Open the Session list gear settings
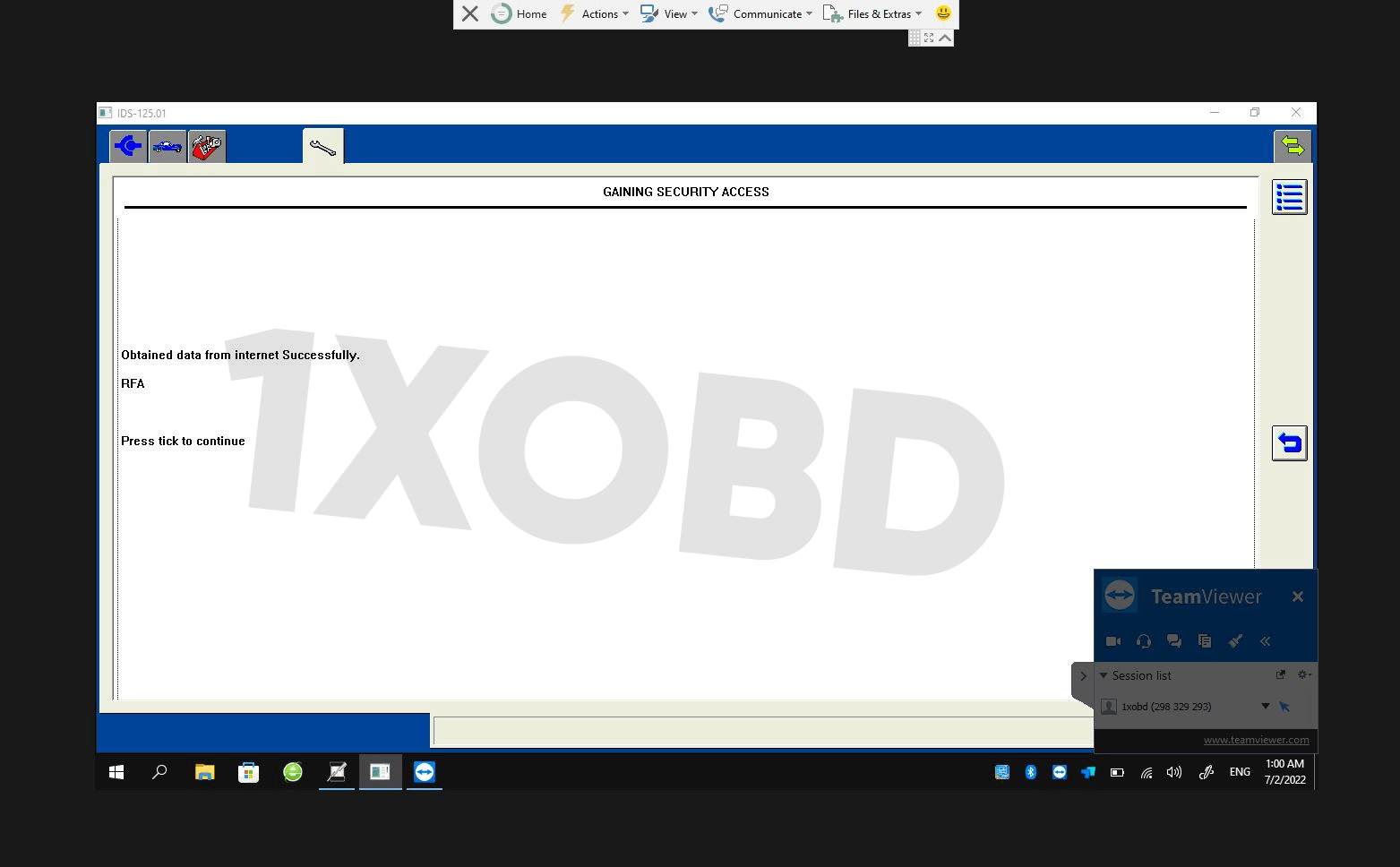 pyautogui.click(x=1304, y=674)
